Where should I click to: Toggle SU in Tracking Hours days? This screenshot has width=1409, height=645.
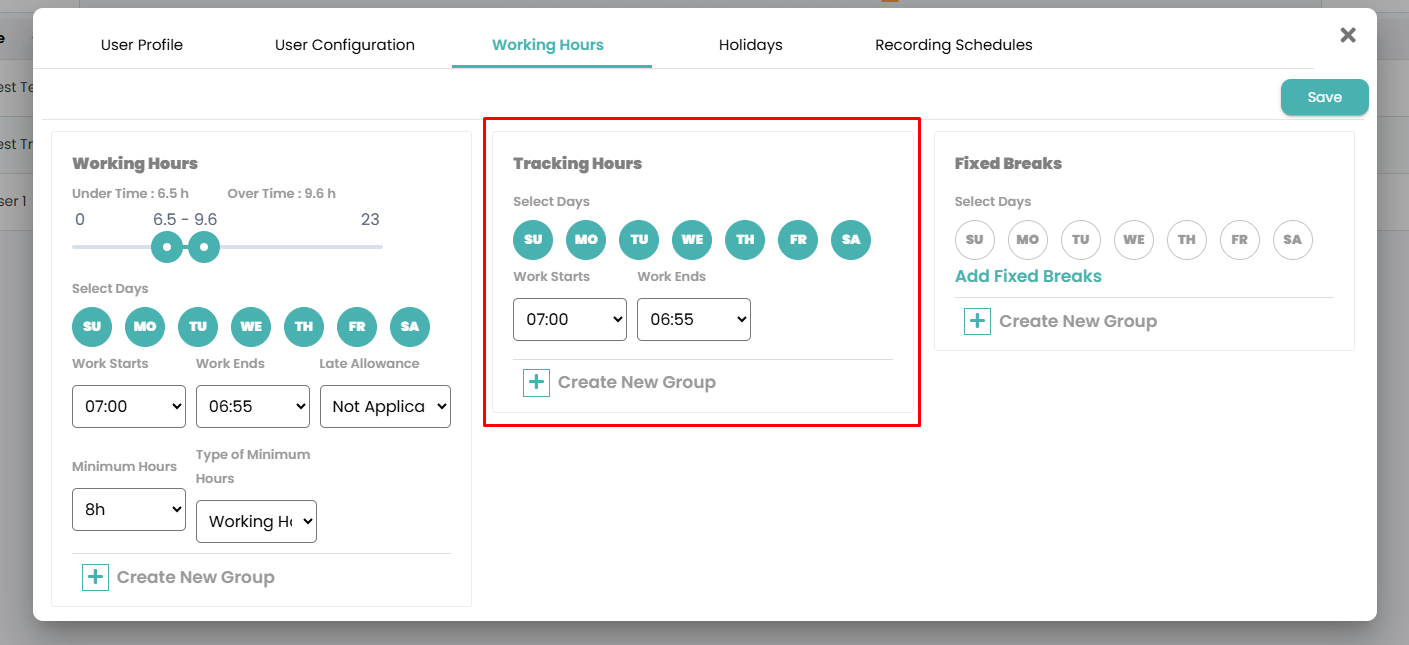(x=533, y=240)
